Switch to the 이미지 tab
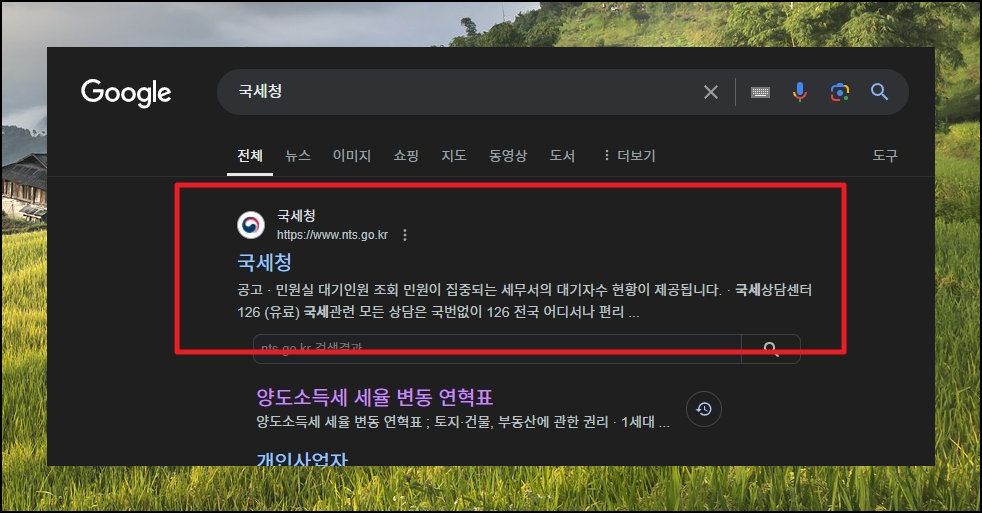Image resolution: width=982 pixels, height=513 pixels. [352, 155]
